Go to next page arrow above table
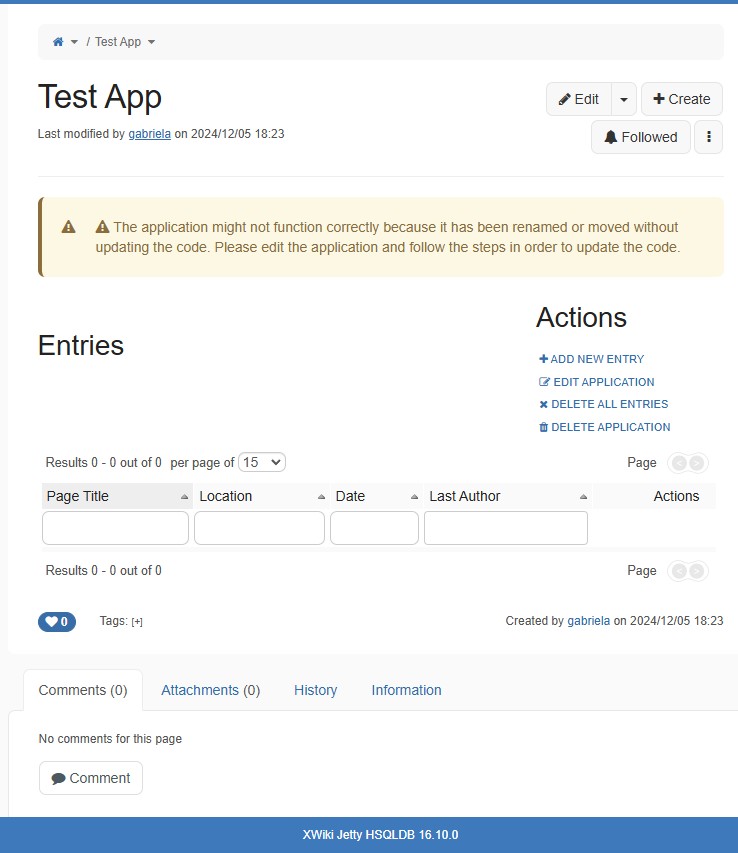 pyautogui.click(x=697, y=463)
